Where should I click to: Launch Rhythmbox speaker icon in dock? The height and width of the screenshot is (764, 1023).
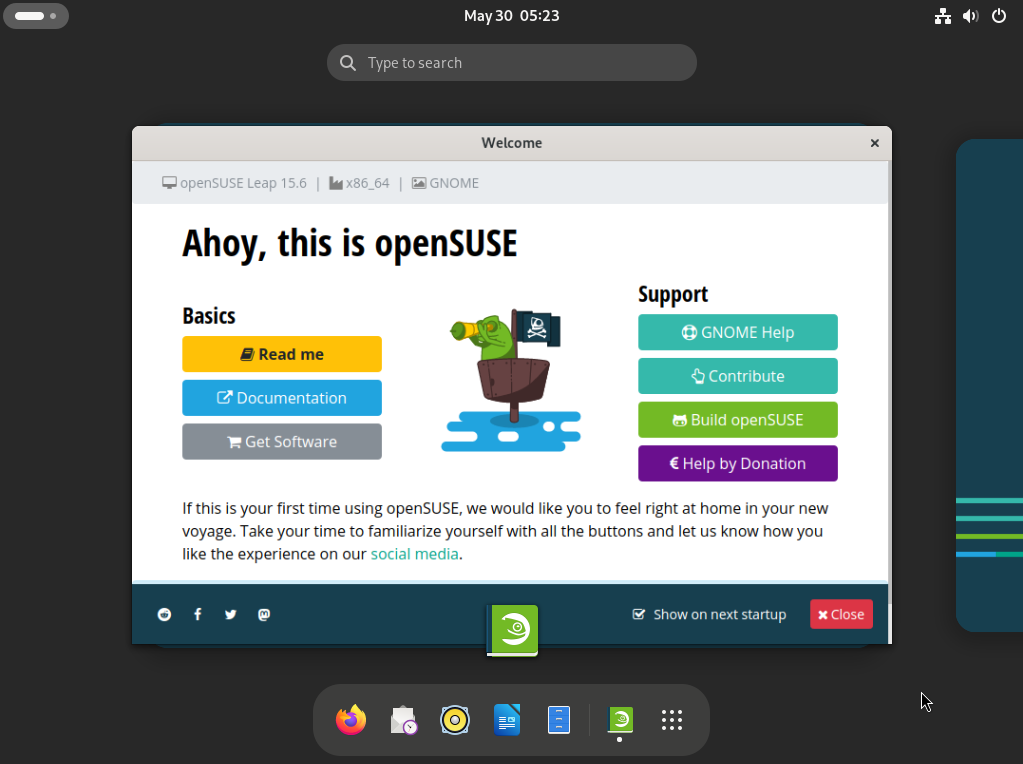(455, 720)
